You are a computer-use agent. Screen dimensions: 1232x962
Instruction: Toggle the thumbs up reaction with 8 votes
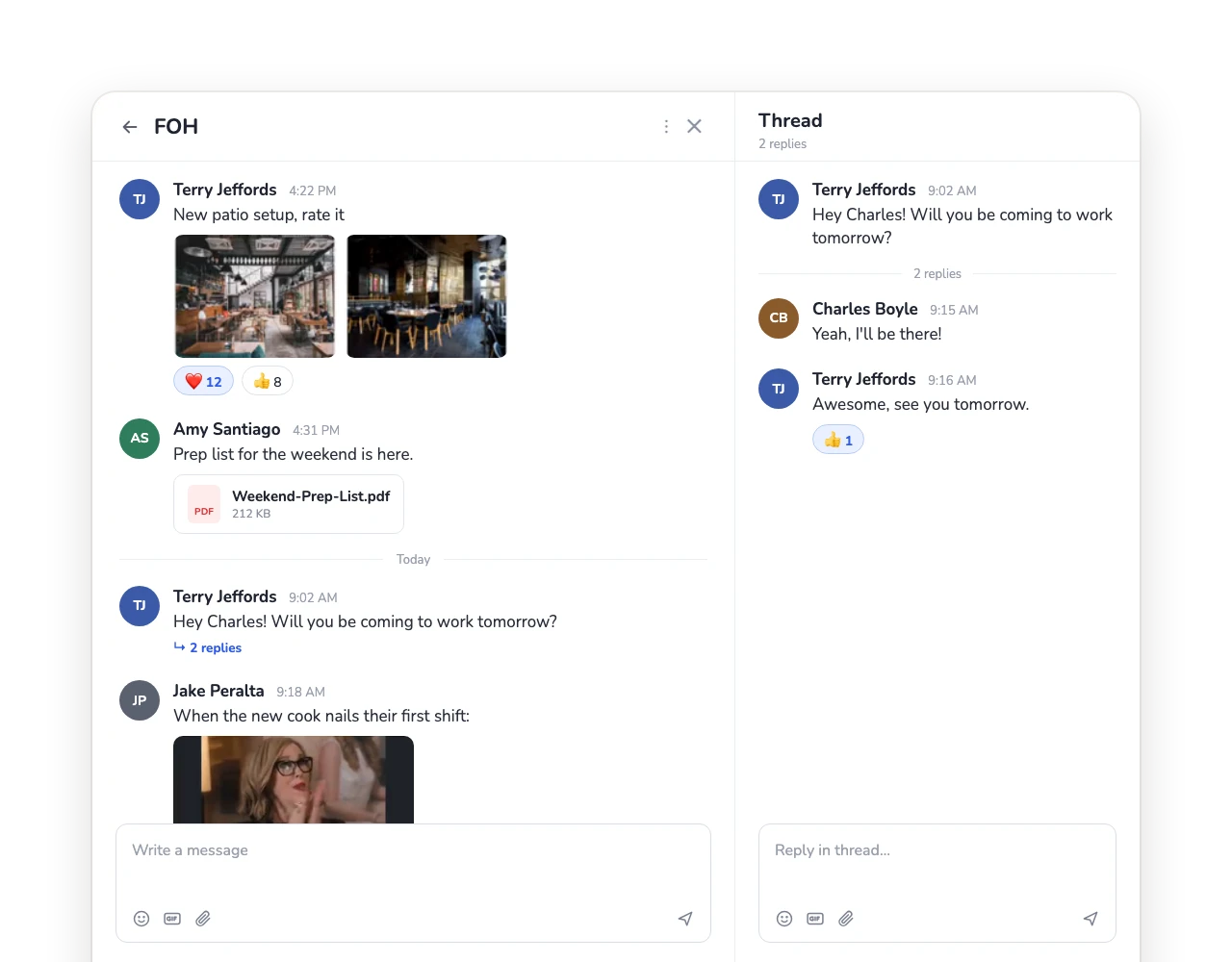tap(268, 382)
